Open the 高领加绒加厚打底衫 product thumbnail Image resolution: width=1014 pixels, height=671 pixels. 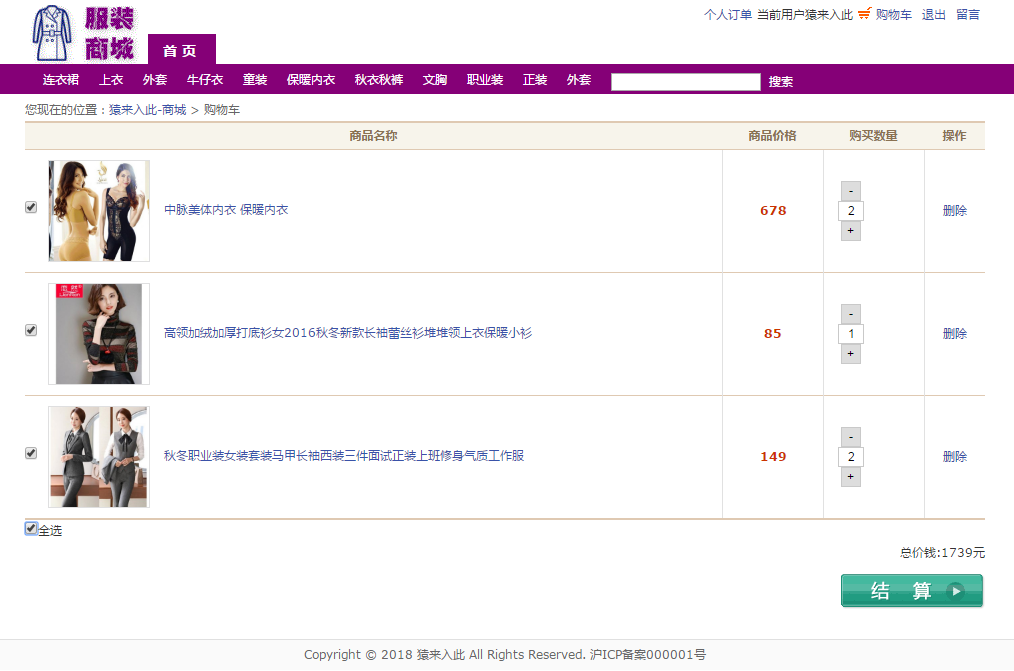[99, 334]
